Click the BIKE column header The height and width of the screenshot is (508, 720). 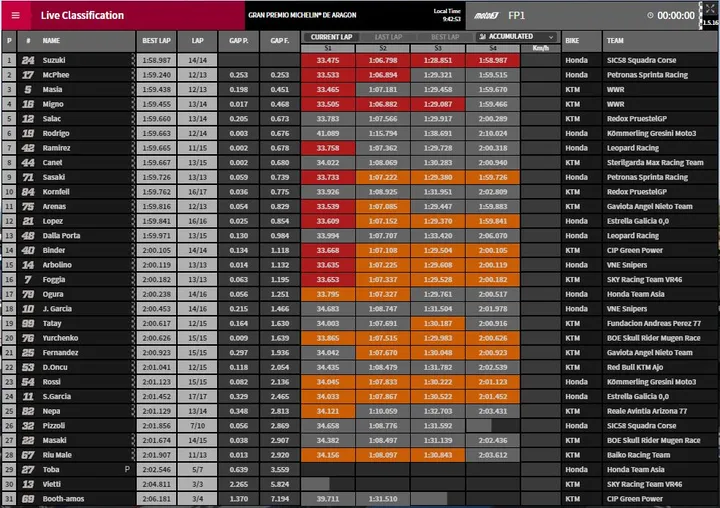(x=572, y=41)
